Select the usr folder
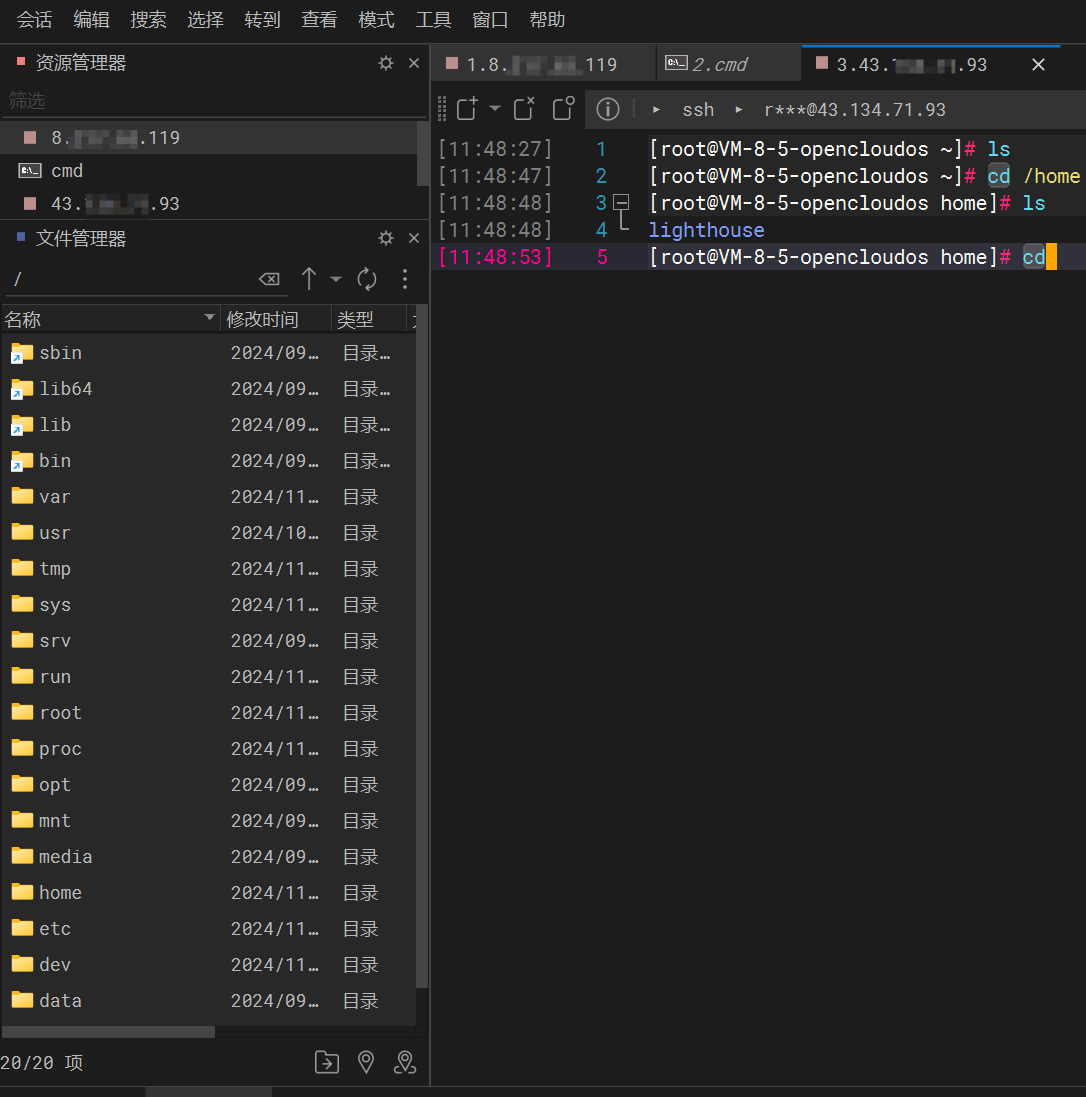The width and height of the screenshot is (1086, 1097). point(209,532)
